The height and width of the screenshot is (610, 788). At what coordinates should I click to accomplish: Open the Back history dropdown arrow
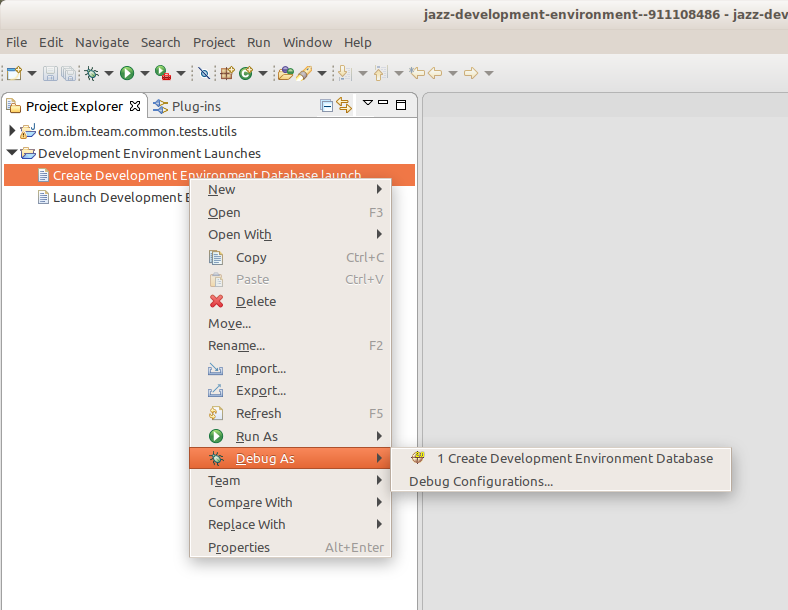click(453, 73)
